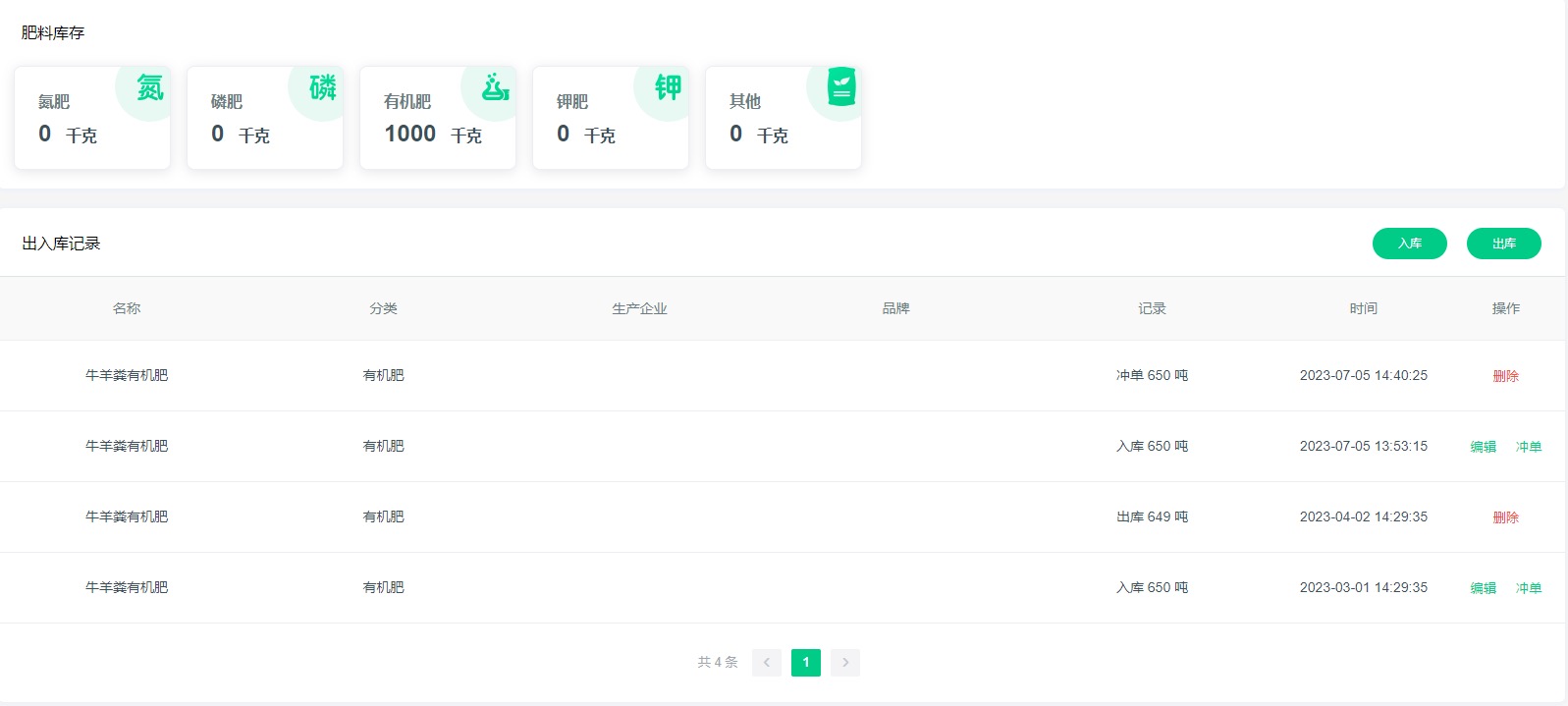Click the phosphate fertilizer 磷 icon

click(322, 88)
